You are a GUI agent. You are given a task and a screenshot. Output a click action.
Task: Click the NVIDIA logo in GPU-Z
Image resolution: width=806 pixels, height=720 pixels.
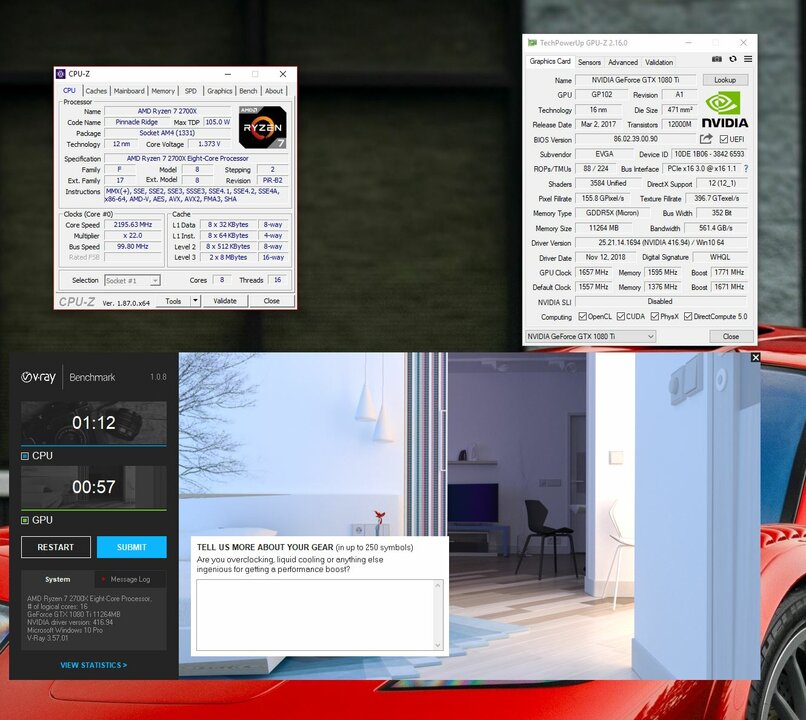point(725,109)
